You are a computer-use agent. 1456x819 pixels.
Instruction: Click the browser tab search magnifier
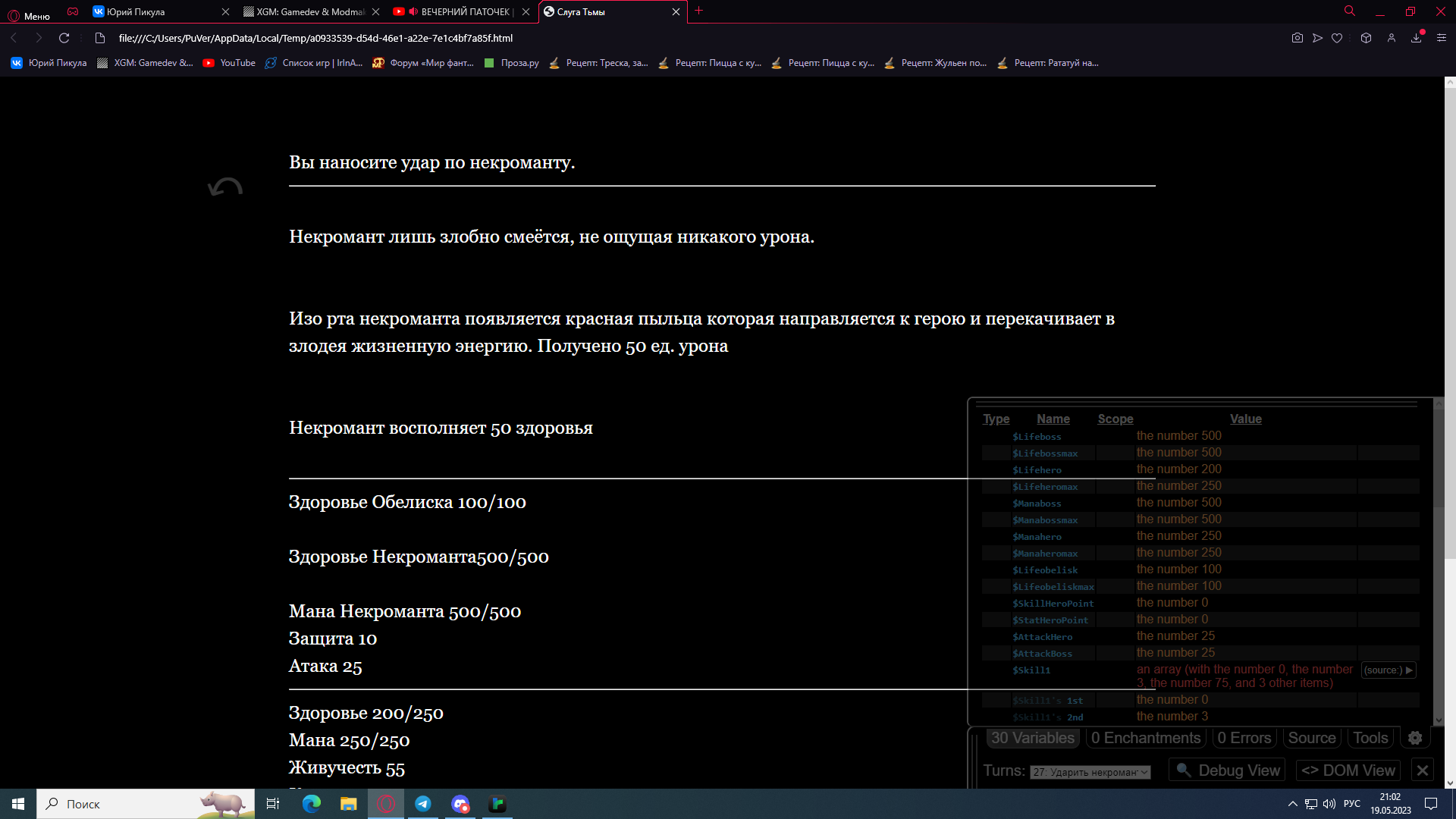(x=1350, y=11)
